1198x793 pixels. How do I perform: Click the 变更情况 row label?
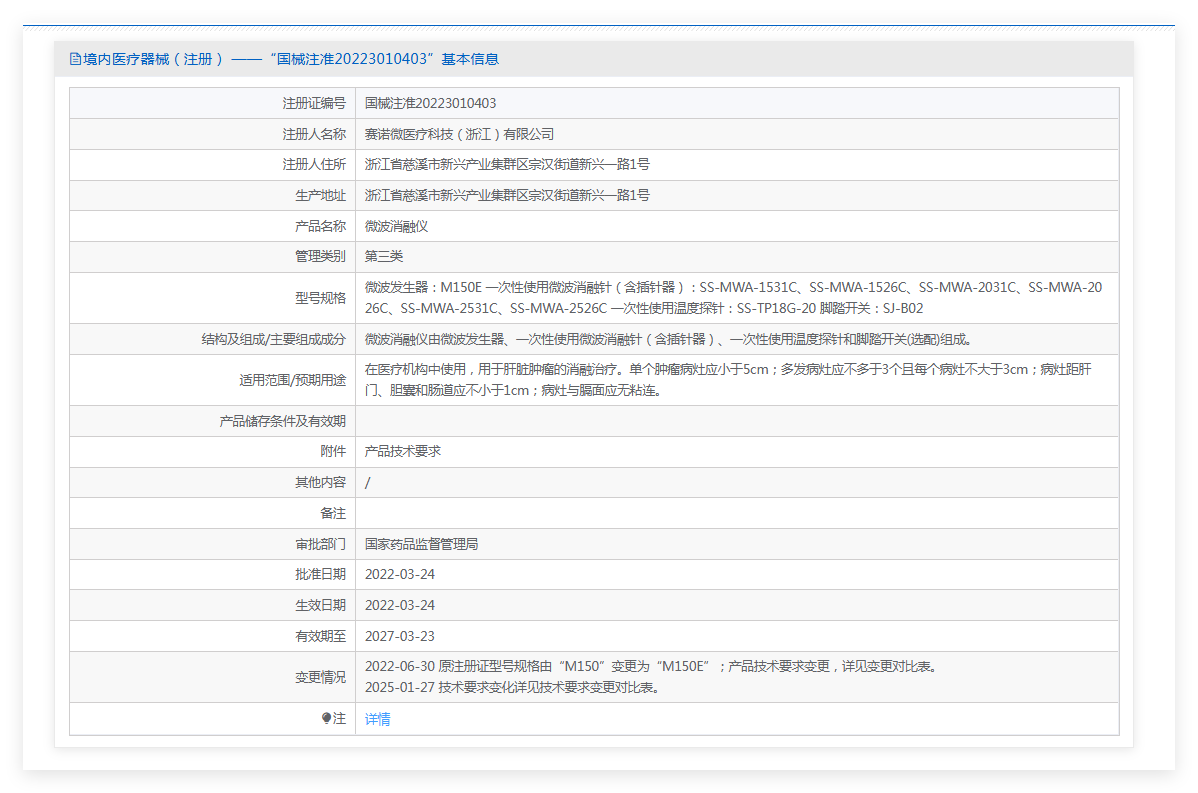[x=320, y=677]
